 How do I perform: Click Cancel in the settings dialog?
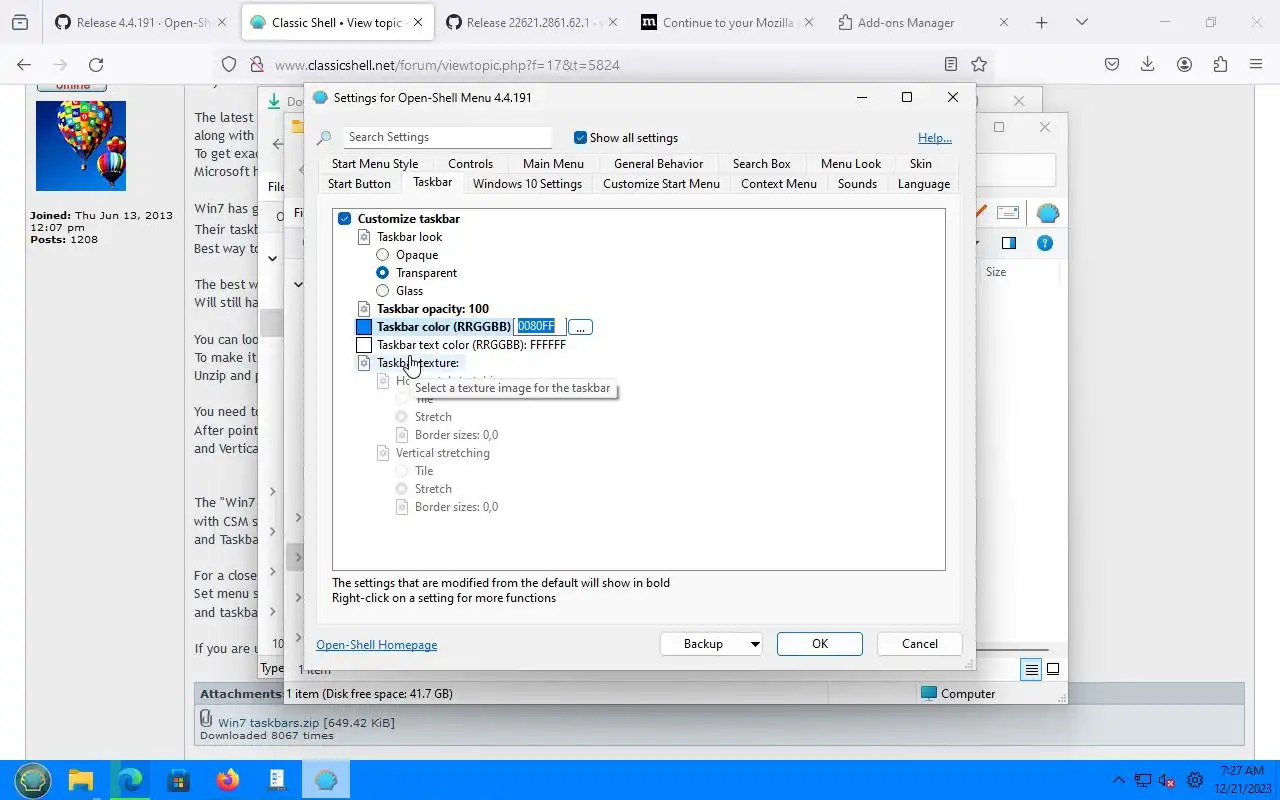click(x=920, y=644)
